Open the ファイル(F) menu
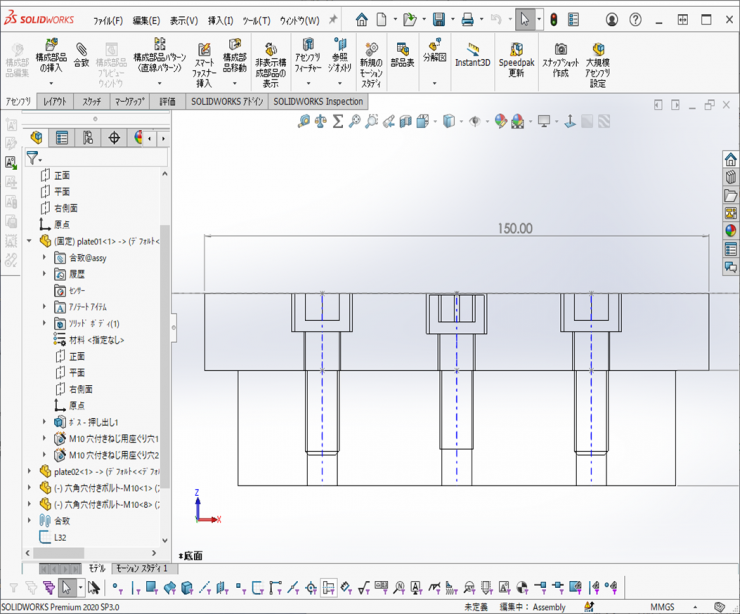 point(108,20)
